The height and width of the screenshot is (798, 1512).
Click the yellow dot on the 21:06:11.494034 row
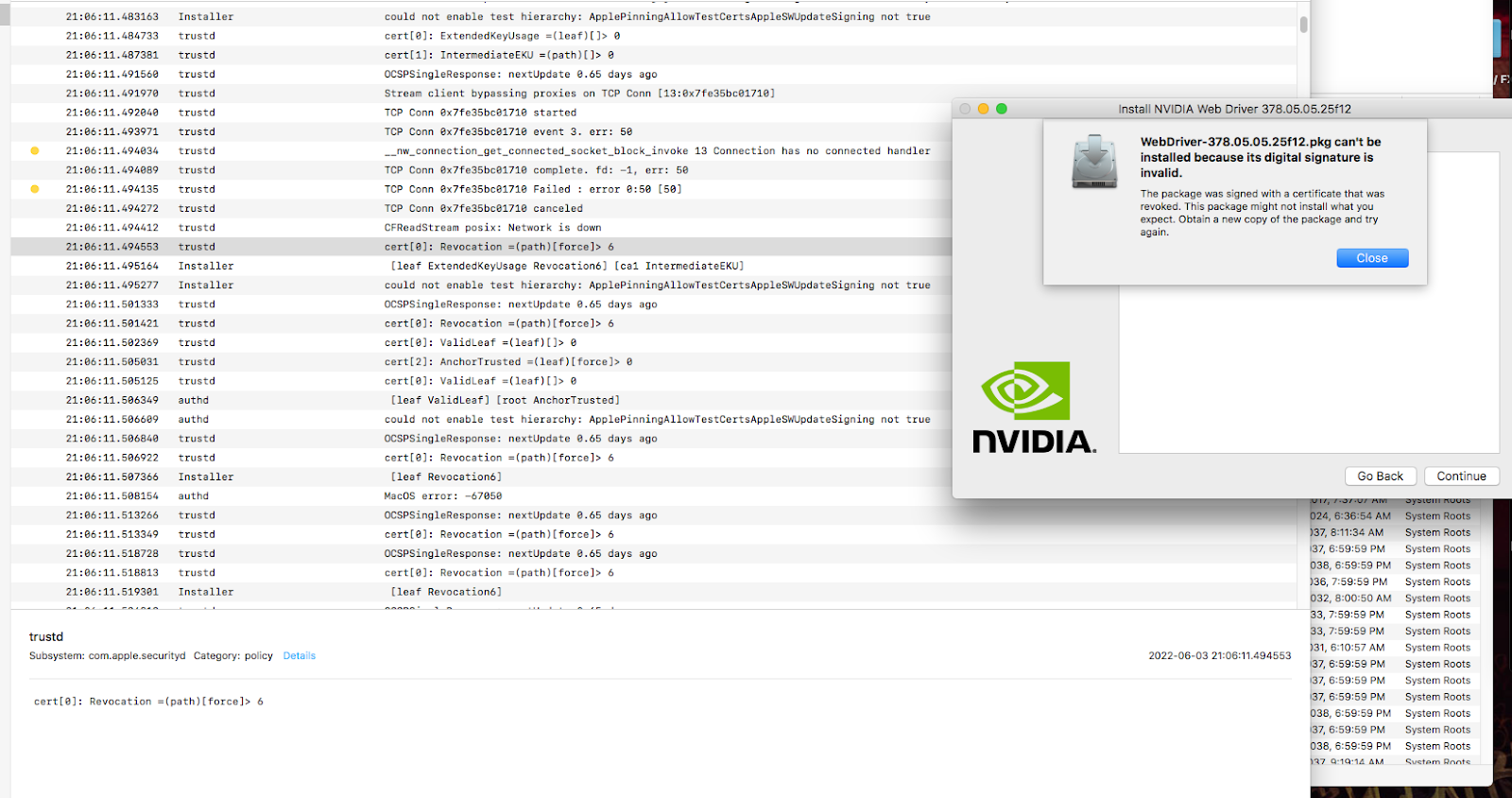point(35,150)
